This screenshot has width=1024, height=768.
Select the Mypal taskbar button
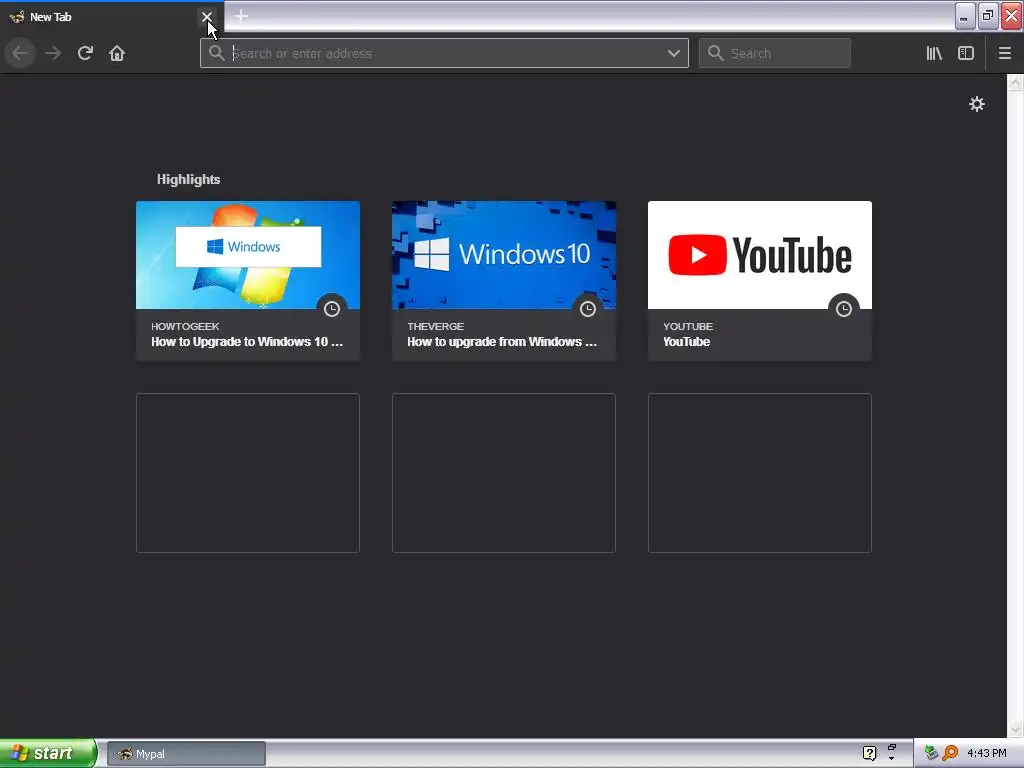tap(186, 754)
